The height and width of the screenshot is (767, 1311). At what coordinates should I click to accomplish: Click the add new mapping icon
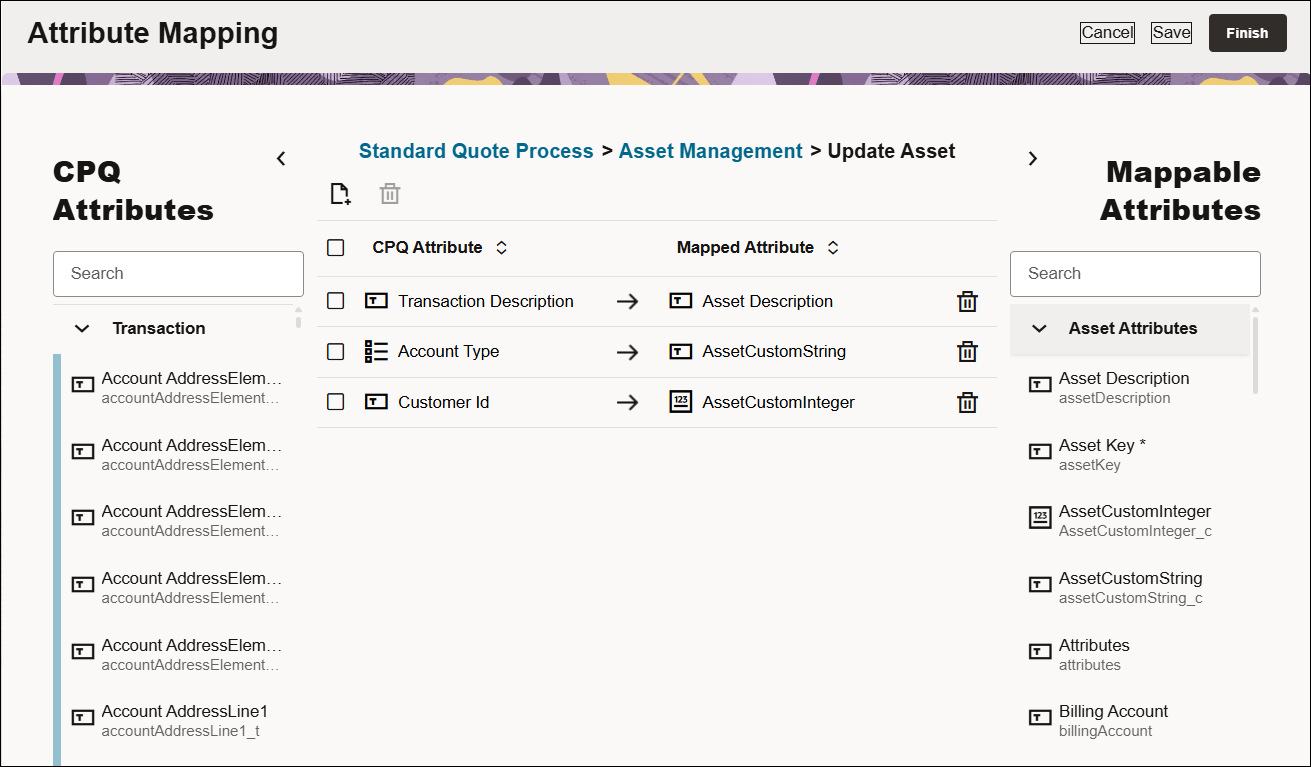point(339,193)
